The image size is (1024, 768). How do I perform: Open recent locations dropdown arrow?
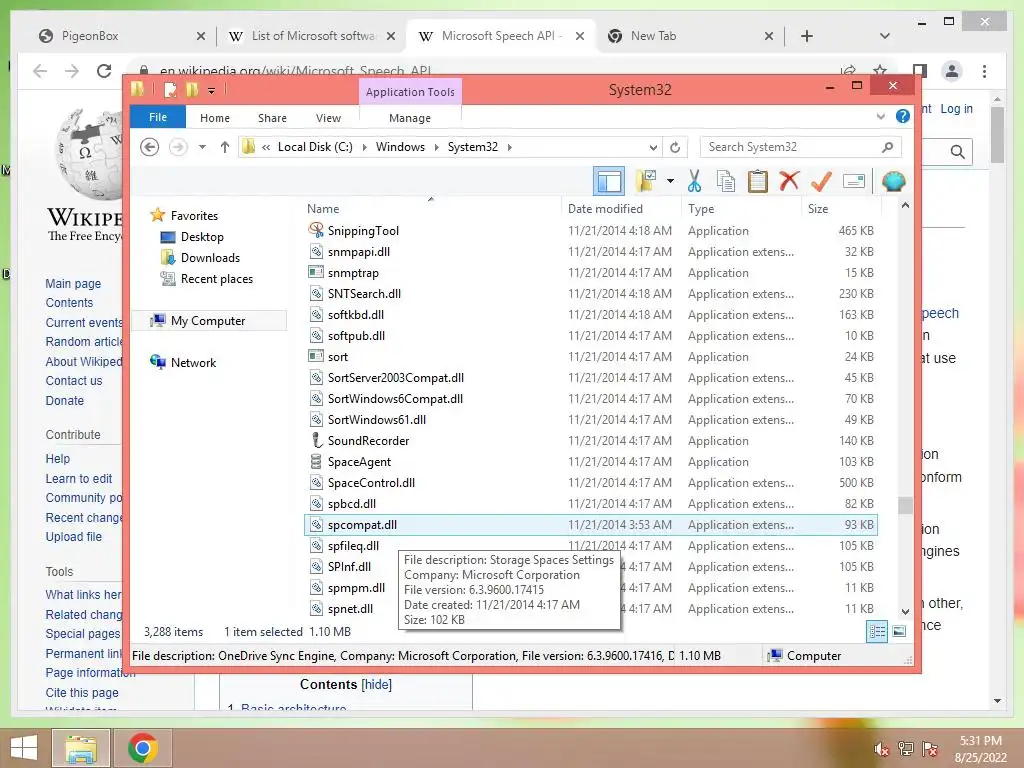point(202,147)
